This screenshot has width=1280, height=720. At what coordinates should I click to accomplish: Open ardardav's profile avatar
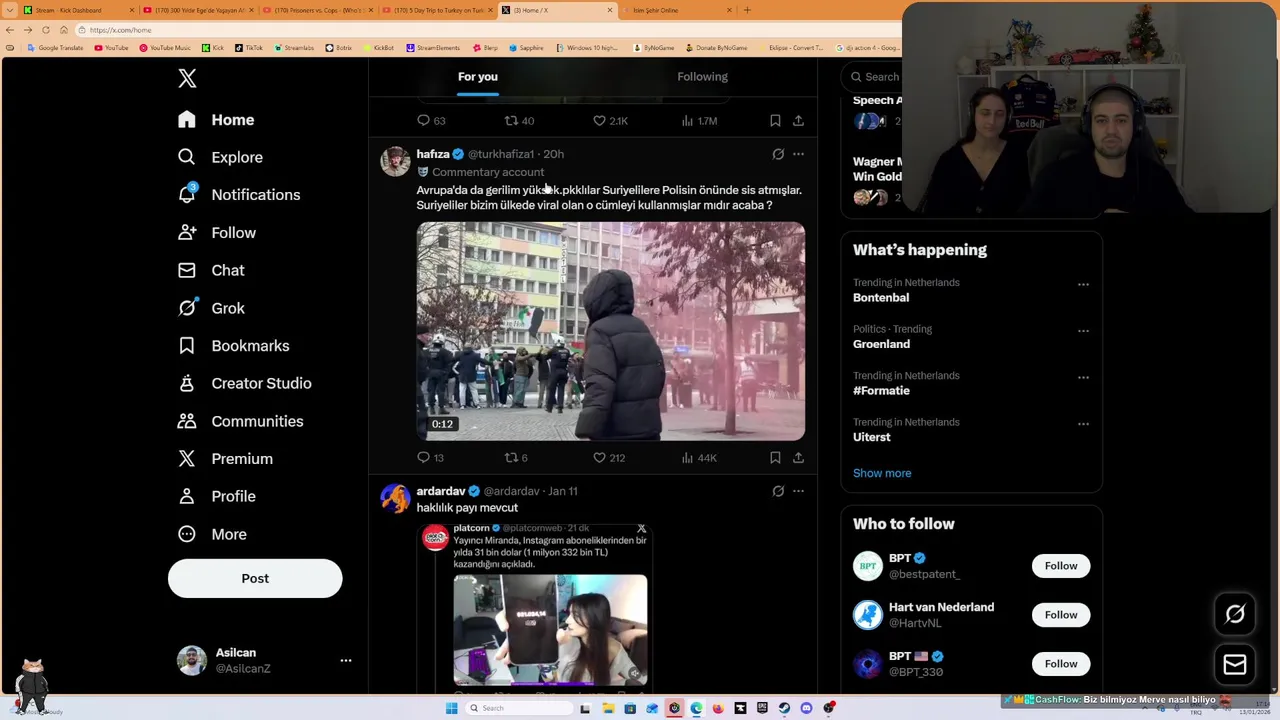pos(395,498)
